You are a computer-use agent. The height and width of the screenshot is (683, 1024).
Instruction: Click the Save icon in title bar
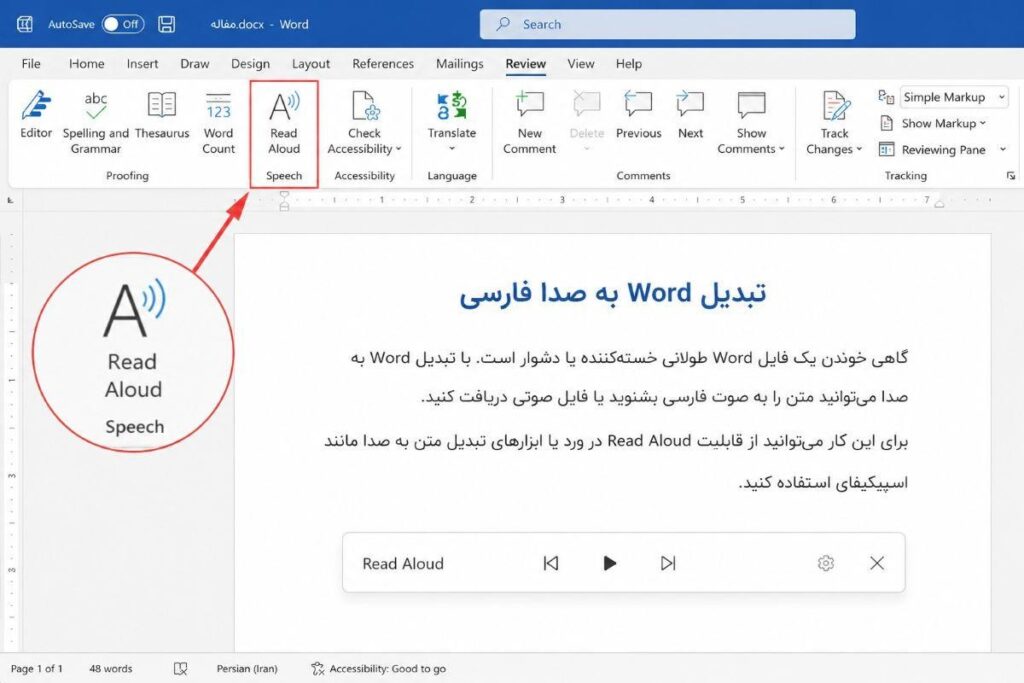pyautogui.click(x=167, y=24)
